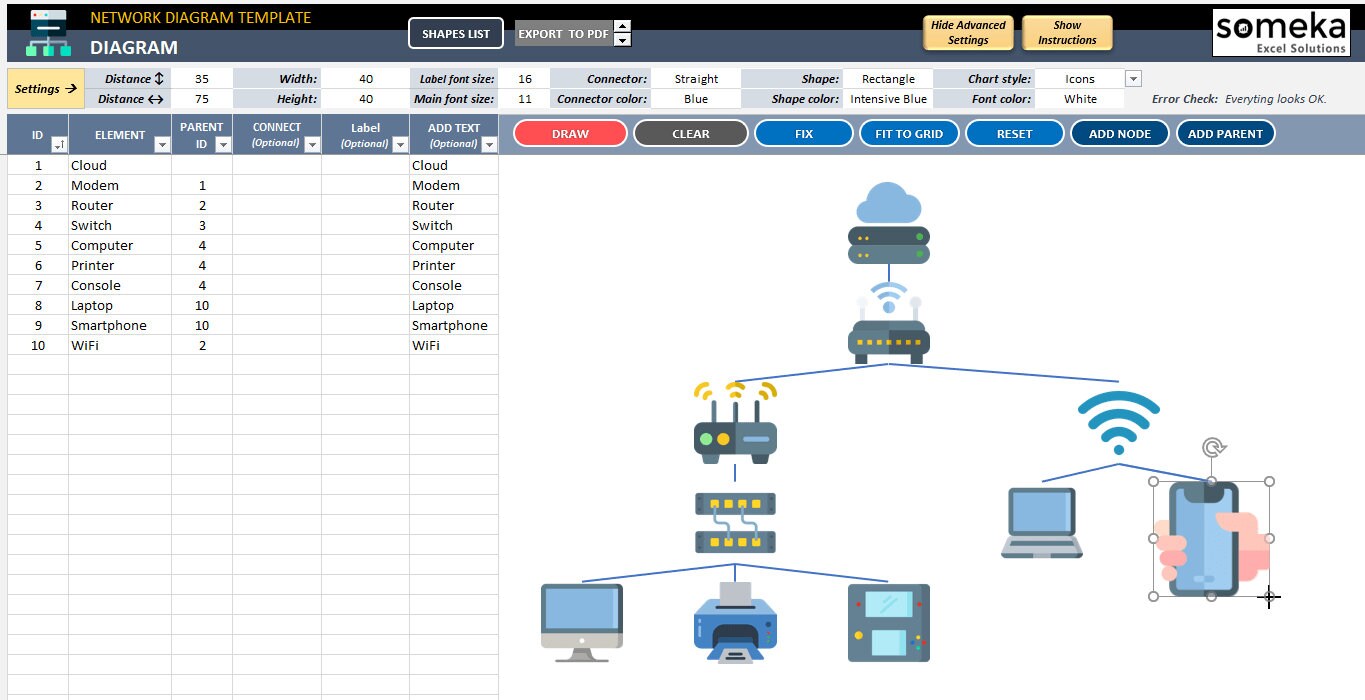This screenshot has height=700, width=1365.
Task: Select the blue WiFi signal icon
Action: [x=1119, y=423]
